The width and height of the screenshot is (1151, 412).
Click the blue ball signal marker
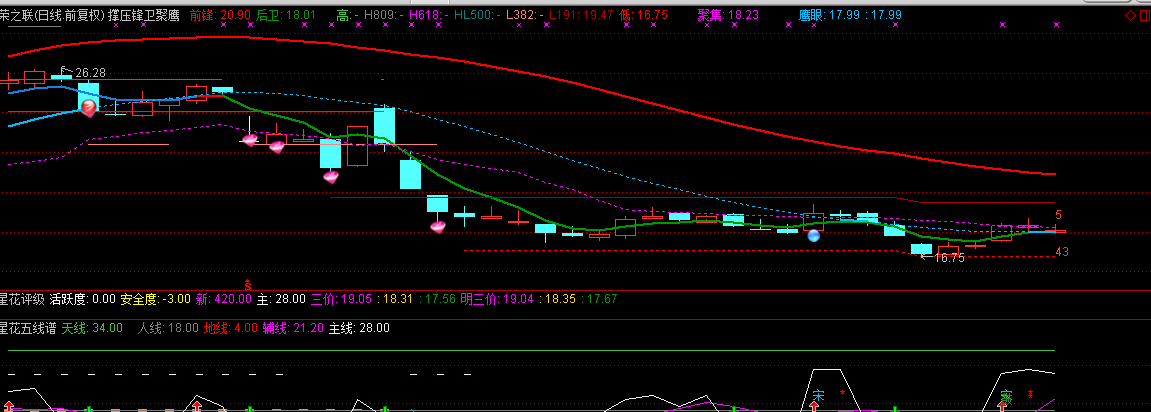pos(814,236)
